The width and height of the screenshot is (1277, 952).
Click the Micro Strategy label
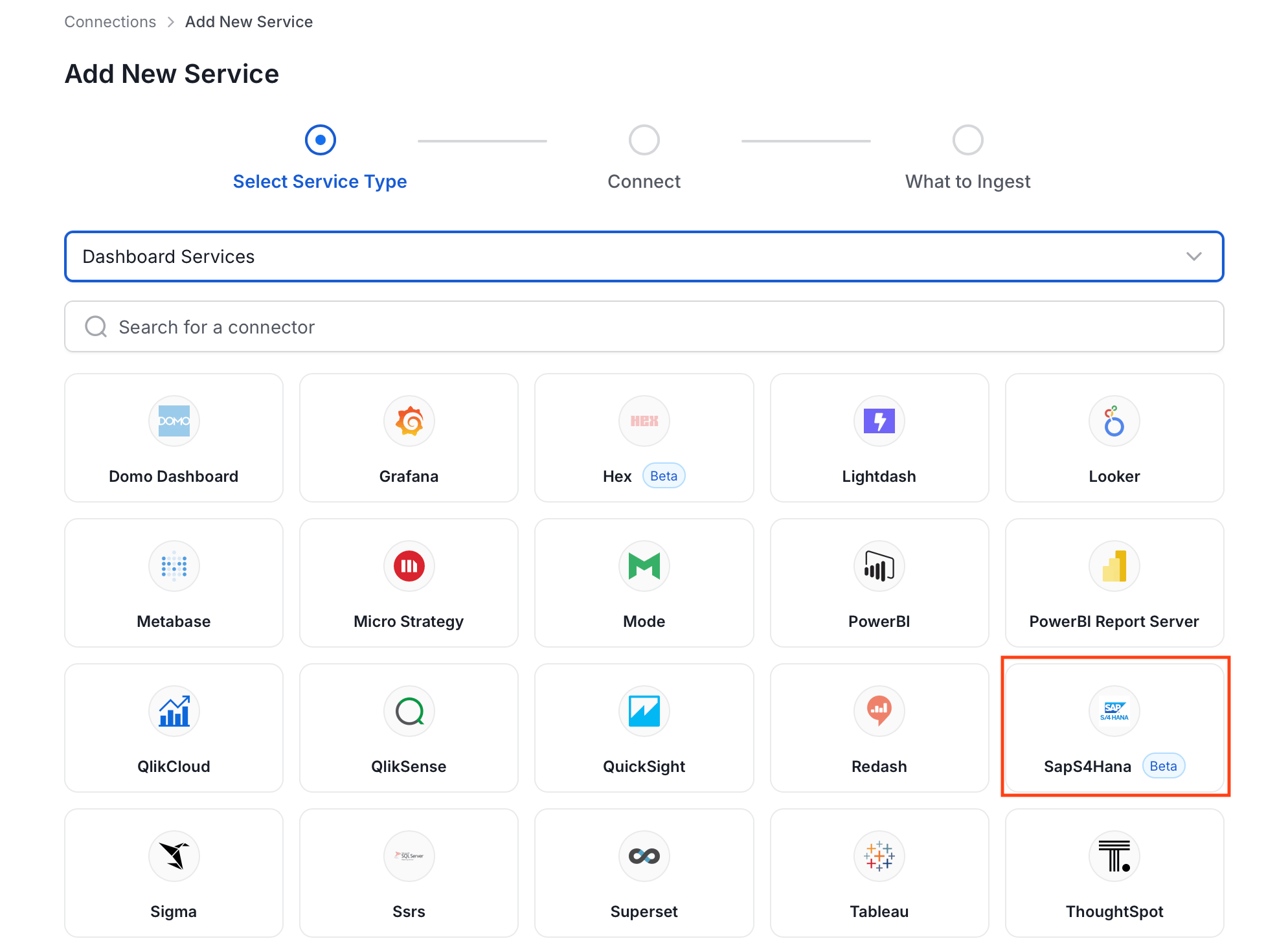click(409, 621)
